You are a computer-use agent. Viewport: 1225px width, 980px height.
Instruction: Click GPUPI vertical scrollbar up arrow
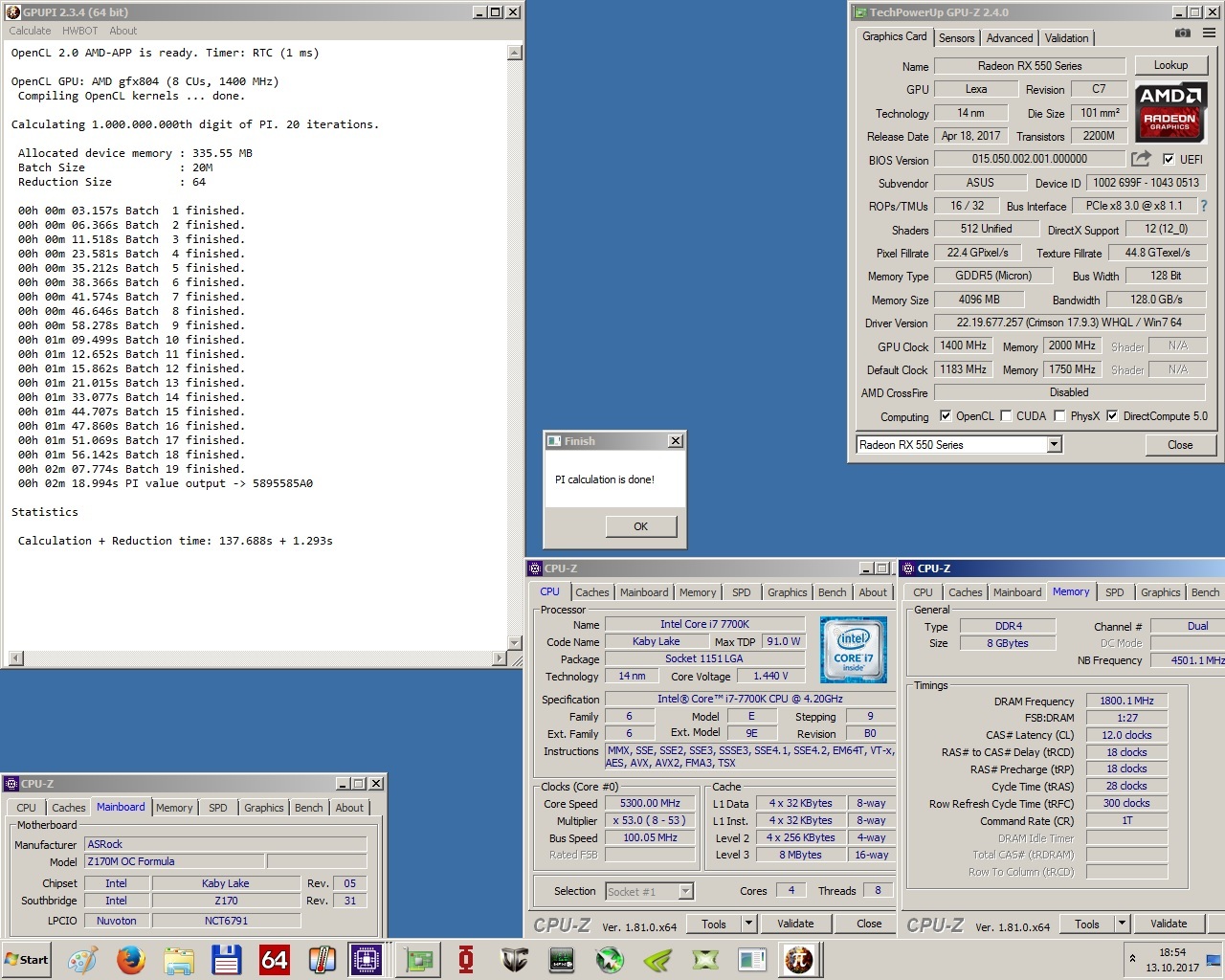pos(514,53)
